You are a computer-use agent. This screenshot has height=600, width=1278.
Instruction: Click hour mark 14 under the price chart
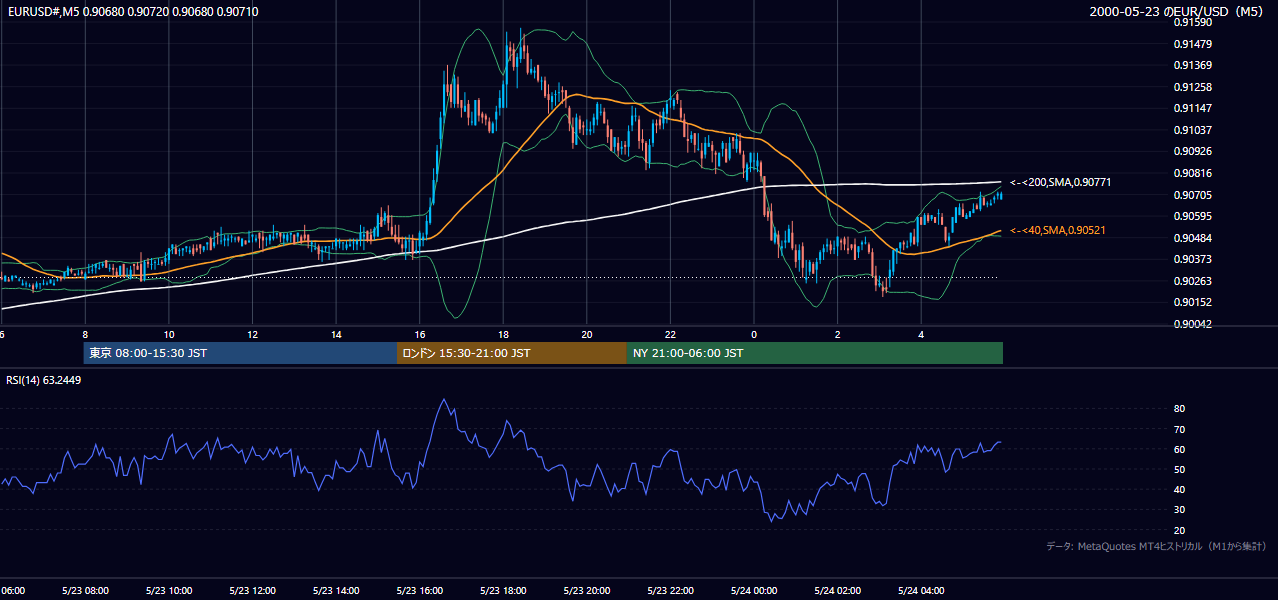pos(336,334)
